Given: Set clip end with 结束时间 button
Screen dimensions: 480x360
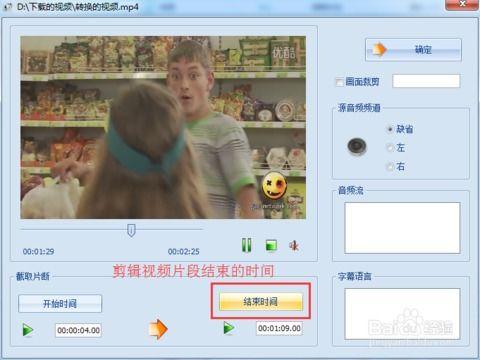Looking at the screenshot, I should click(261, 302).
